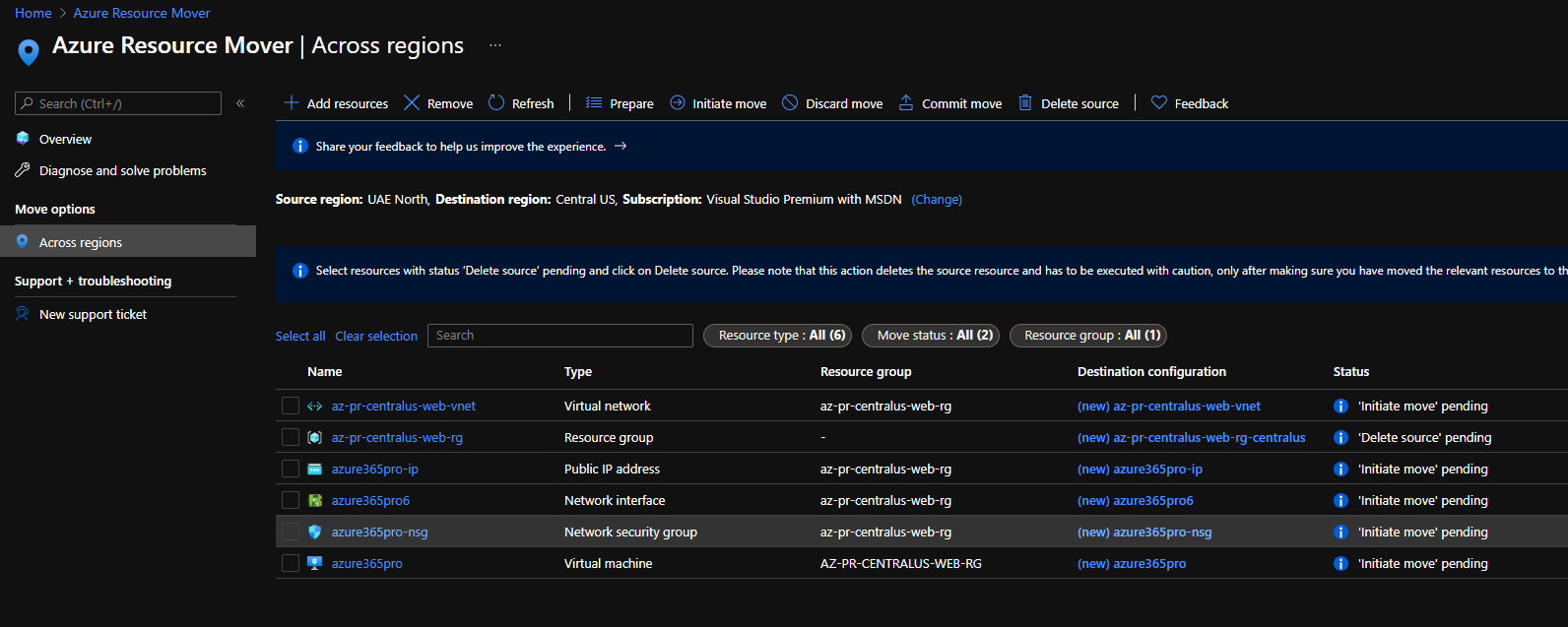
Task: Click the Delete source trash icon
Action: 1025,102
